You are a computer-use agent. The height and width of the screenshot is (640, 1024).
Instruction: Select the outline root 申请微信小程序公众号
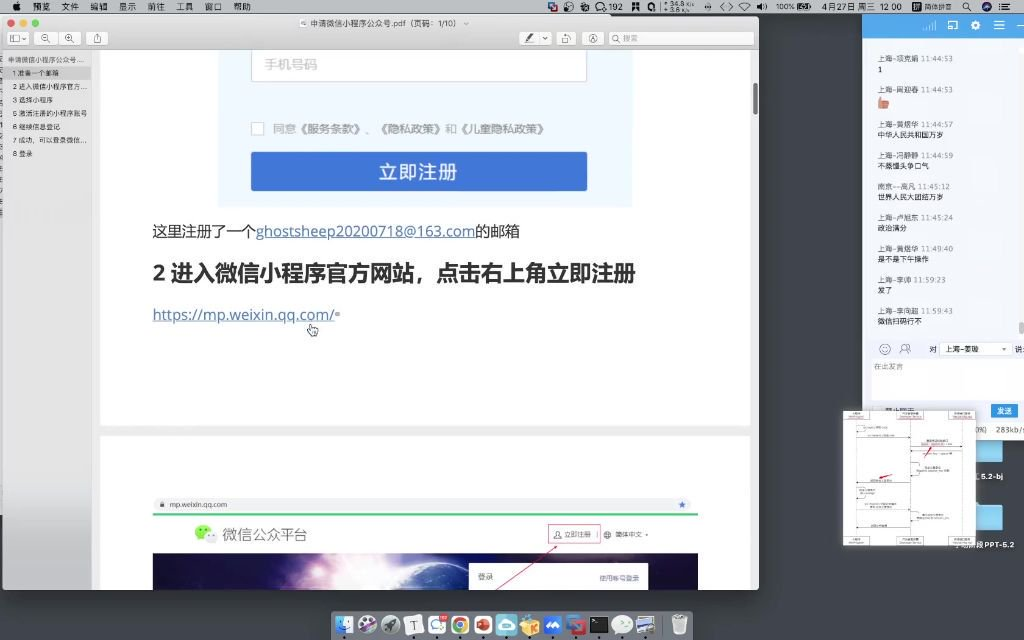coord(46,59)
